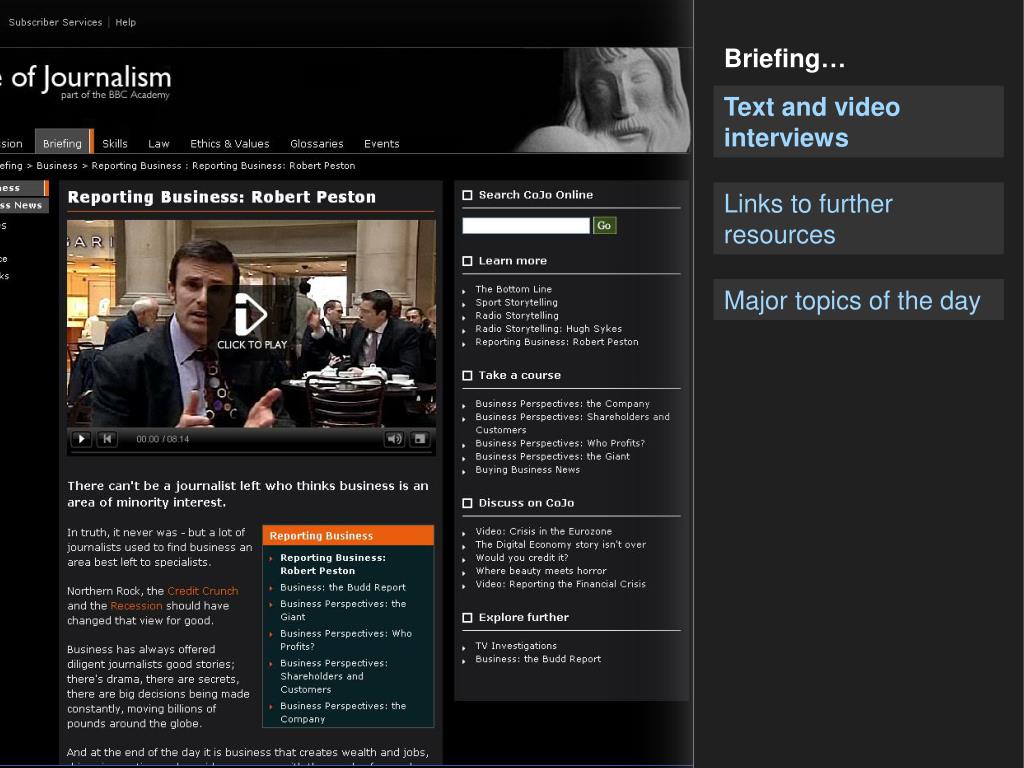Click the Take a course heading
This screenshot has width=1024, height=768.
tap(520, 376)
